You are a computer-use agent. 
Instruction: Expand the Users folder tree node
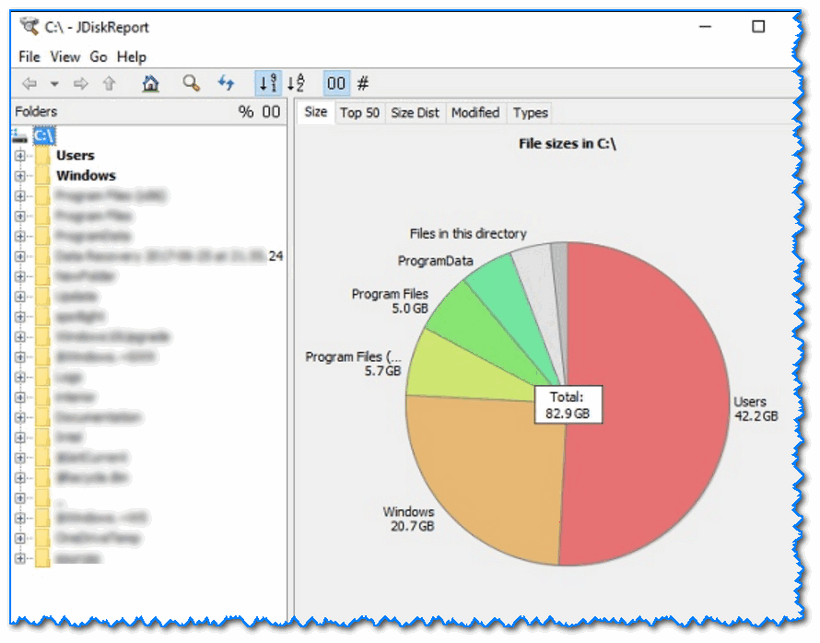pyautogui.click(x=20, y=155)
